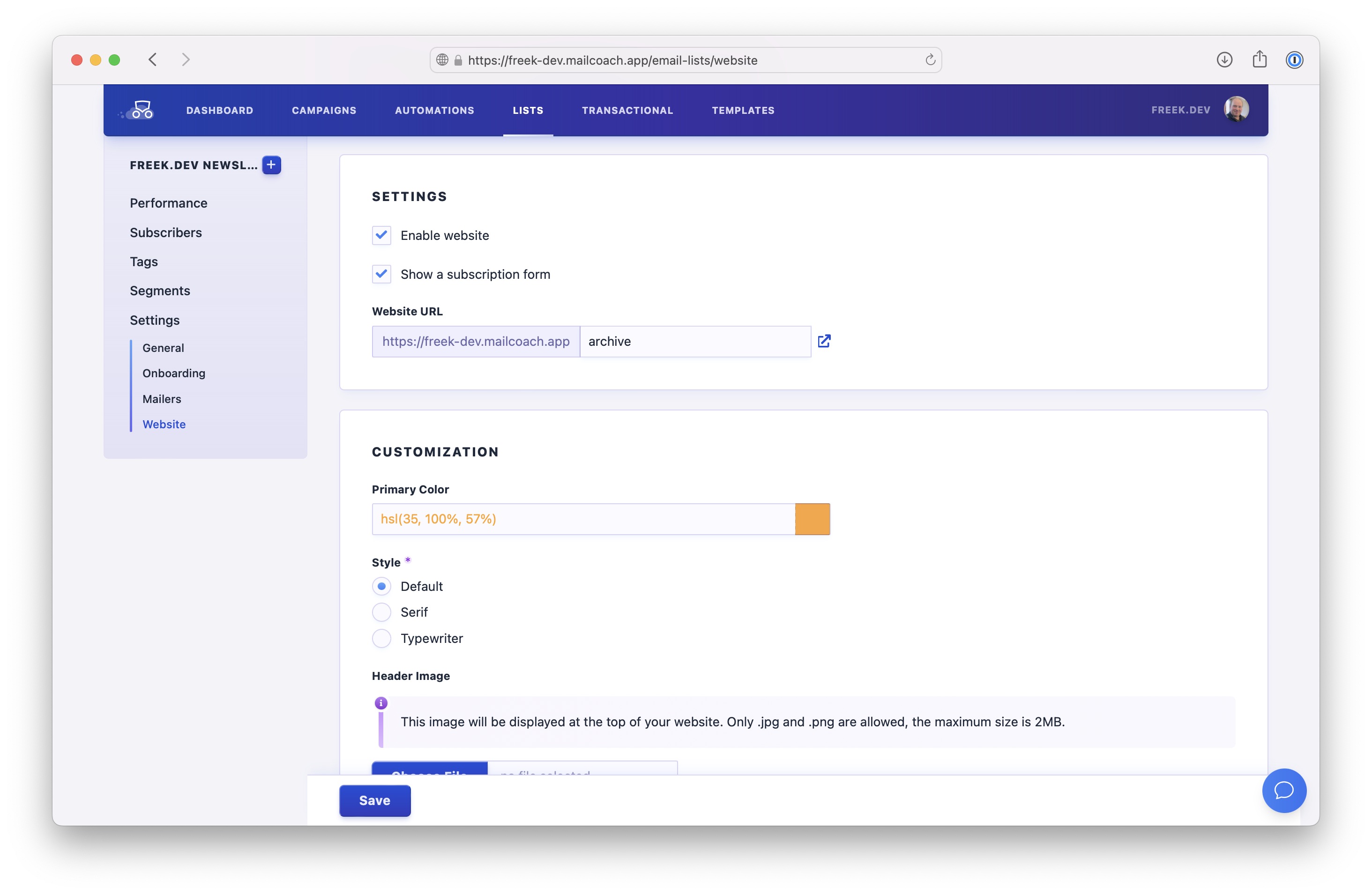Open the Templates tab
The height and width of the screenshot is (895, 1372).
[743, 110]
